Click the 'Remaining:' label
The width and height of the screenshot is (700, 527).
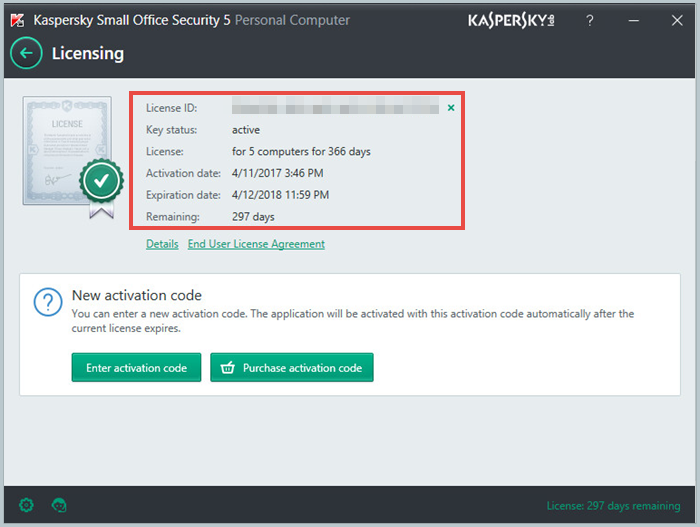pos(173,217)
